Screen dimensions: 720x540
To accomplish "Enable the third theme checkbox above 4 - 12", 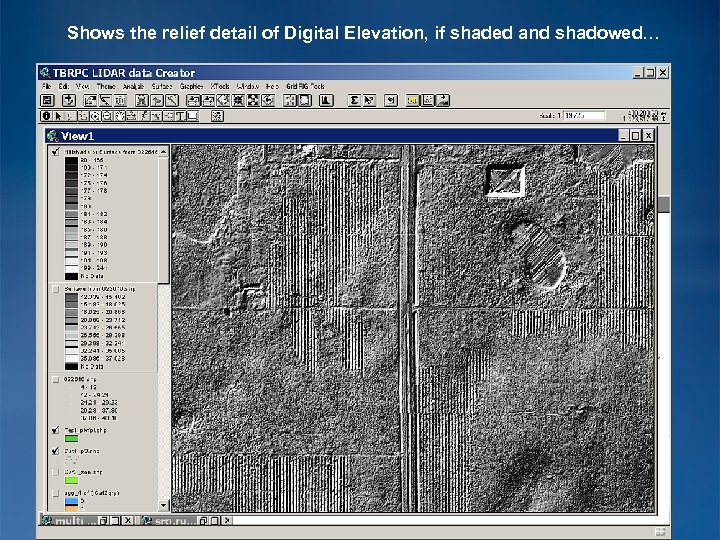I will (x=56, y=379).
